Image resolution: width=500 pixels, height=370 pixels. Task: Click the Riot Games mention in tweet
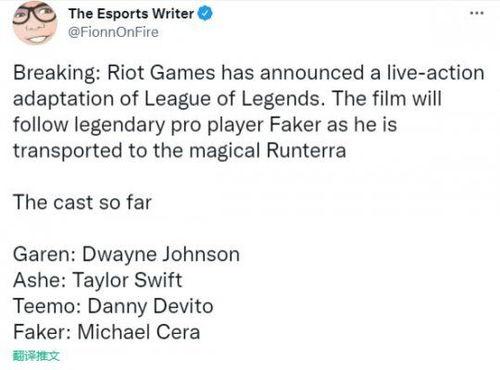pos(161,73)
